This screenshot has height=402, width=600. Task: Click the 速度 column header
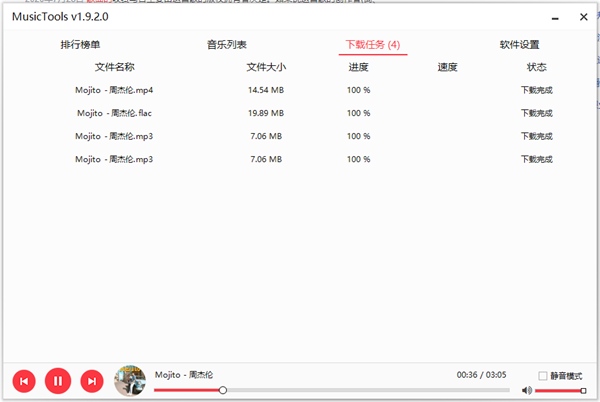coord(448,67)
